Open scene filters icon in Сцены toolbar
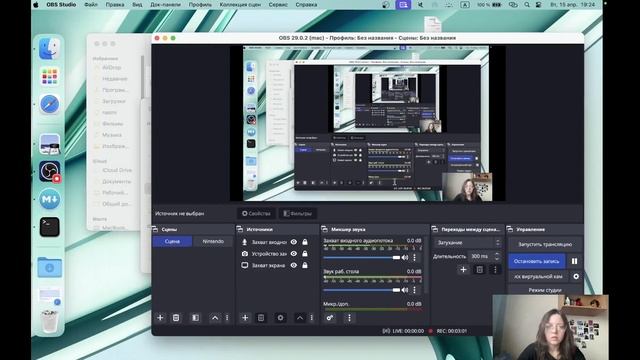Viewport: 640px width, 360px height. (196, 318)
